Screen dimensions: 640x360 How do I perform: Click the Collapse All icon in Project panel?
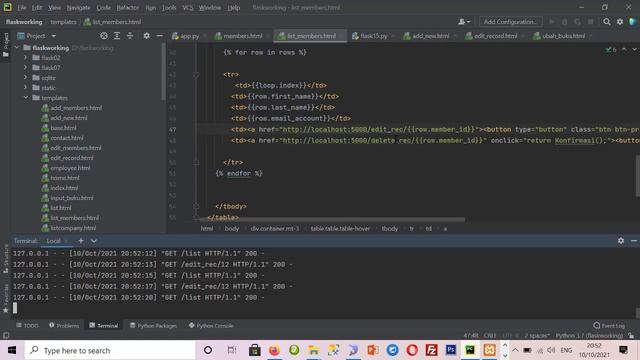pos(130,36)
